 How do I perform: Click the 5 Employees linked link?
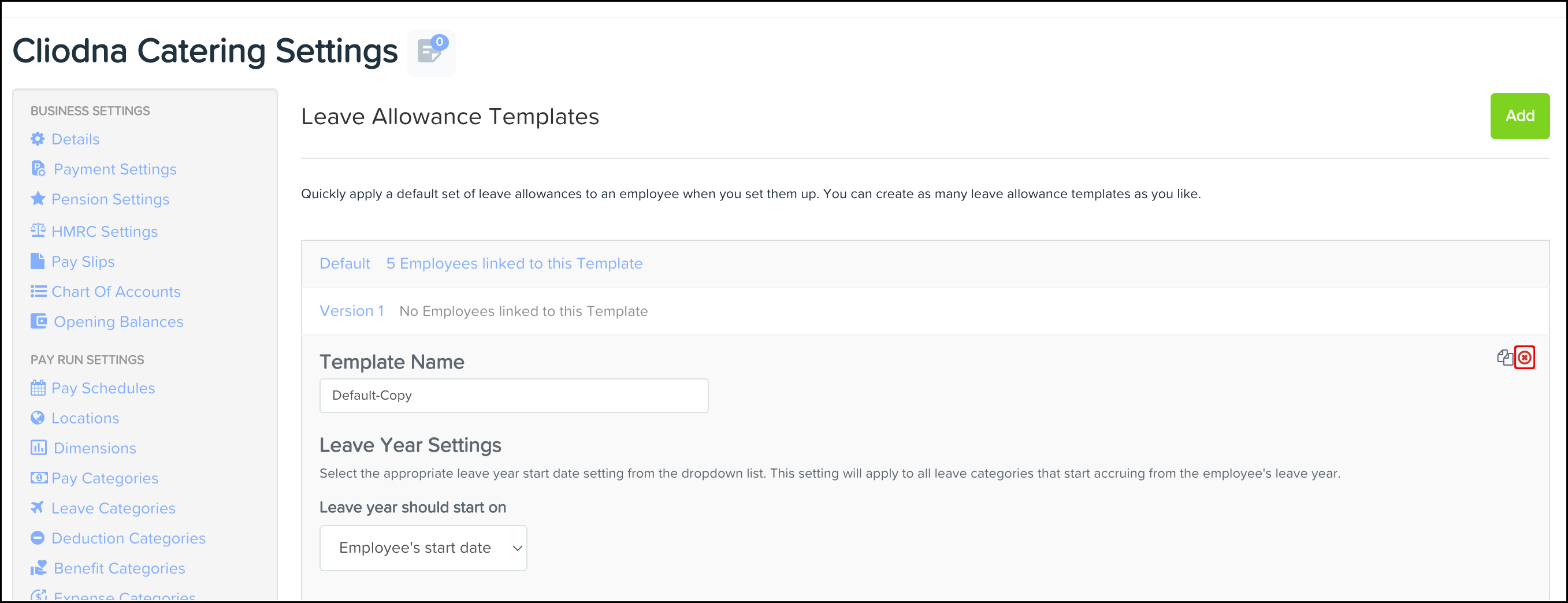pyautogui.click(x=514, y=263)
